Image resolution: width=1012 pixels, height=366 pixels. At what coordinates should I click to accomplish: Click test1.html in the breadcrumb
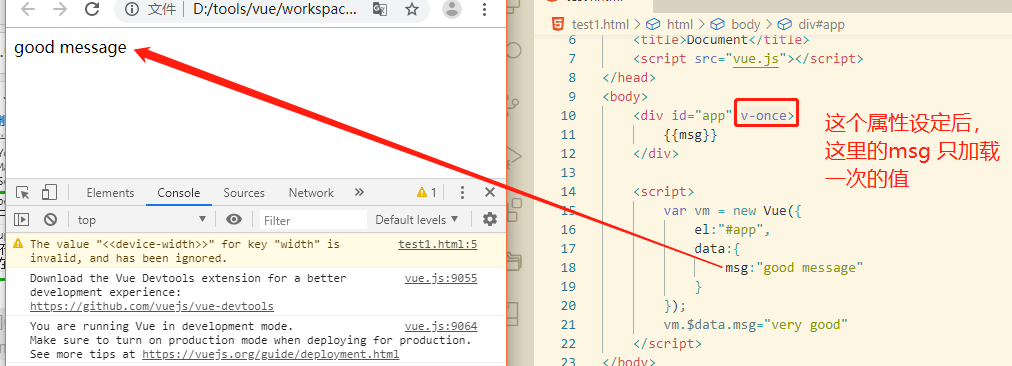coord(600,25)
